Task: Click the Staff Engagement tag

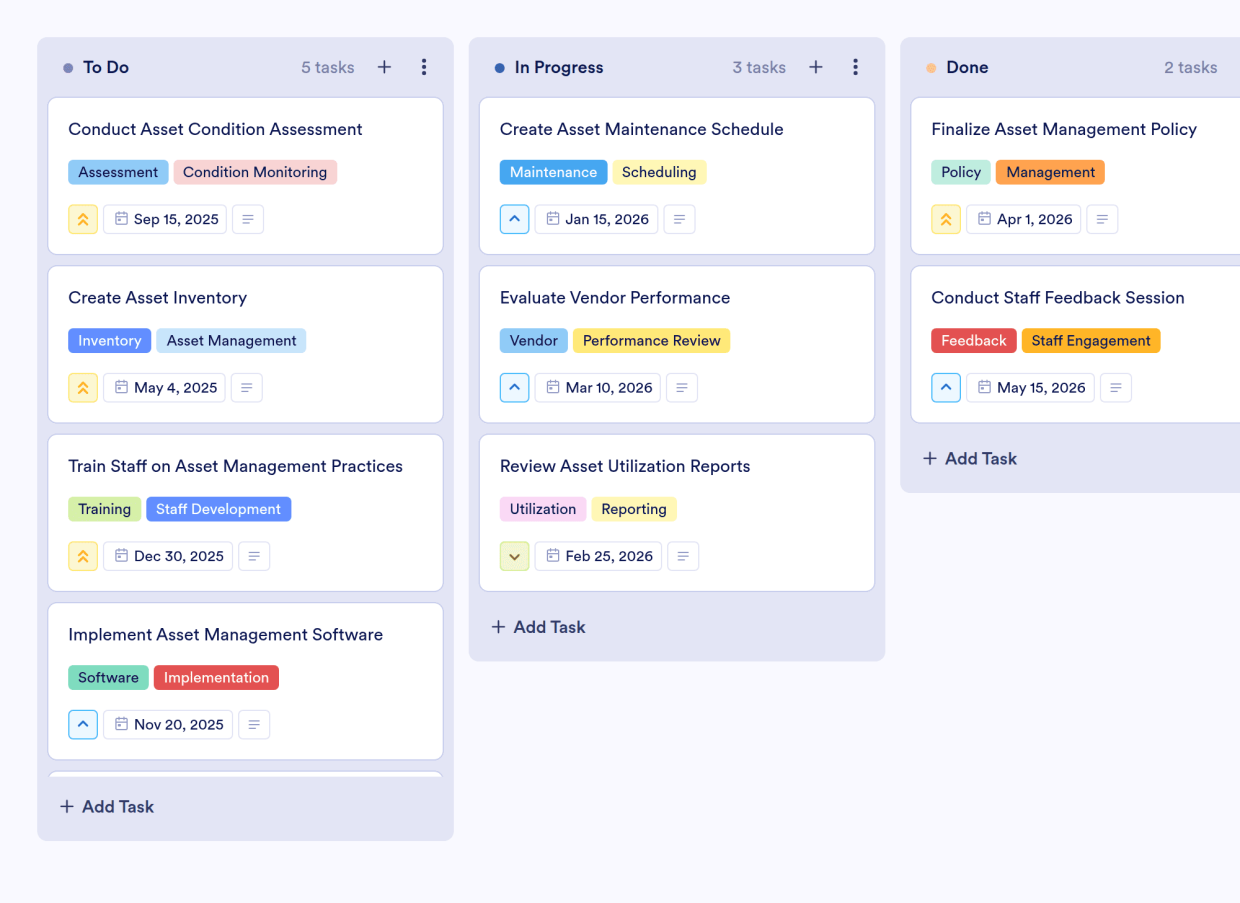Action: (1091, 341)
